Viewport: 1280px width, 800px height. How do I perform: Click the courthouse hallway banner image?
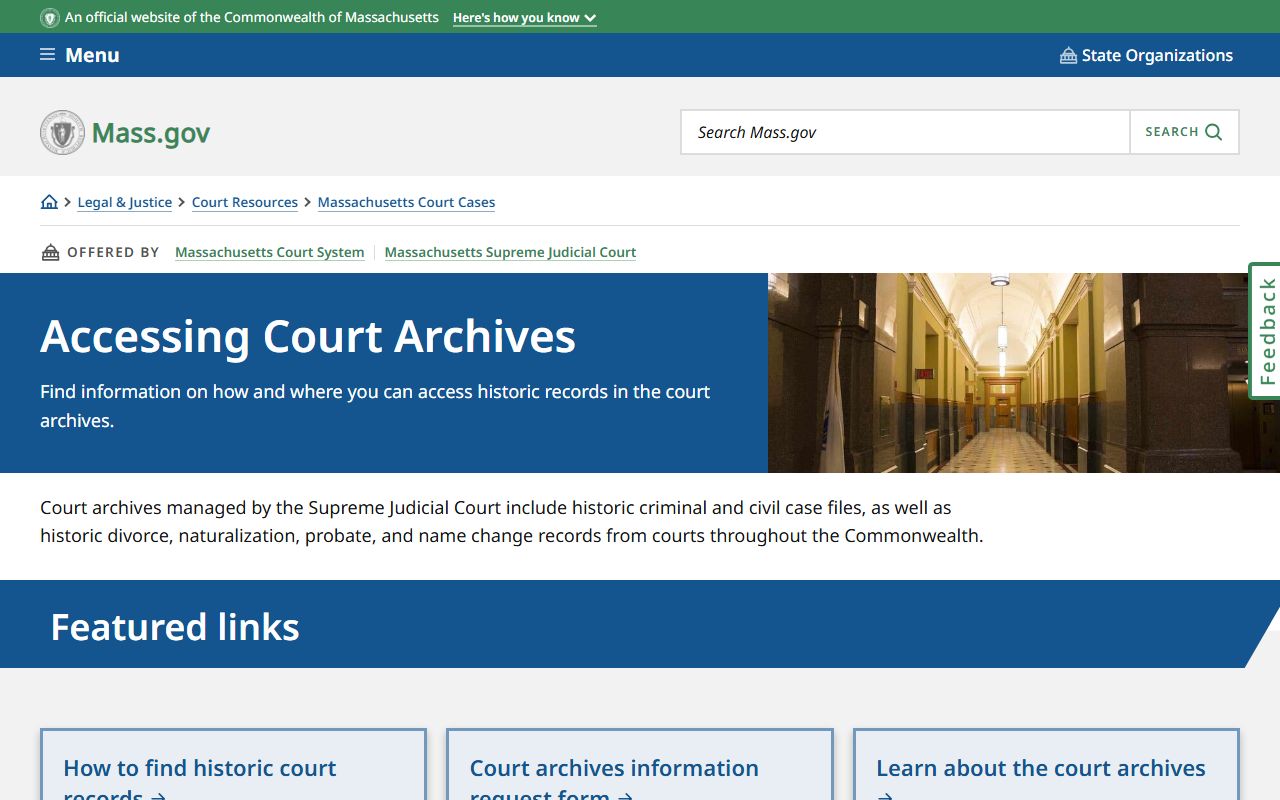[x=1024, y=373]
